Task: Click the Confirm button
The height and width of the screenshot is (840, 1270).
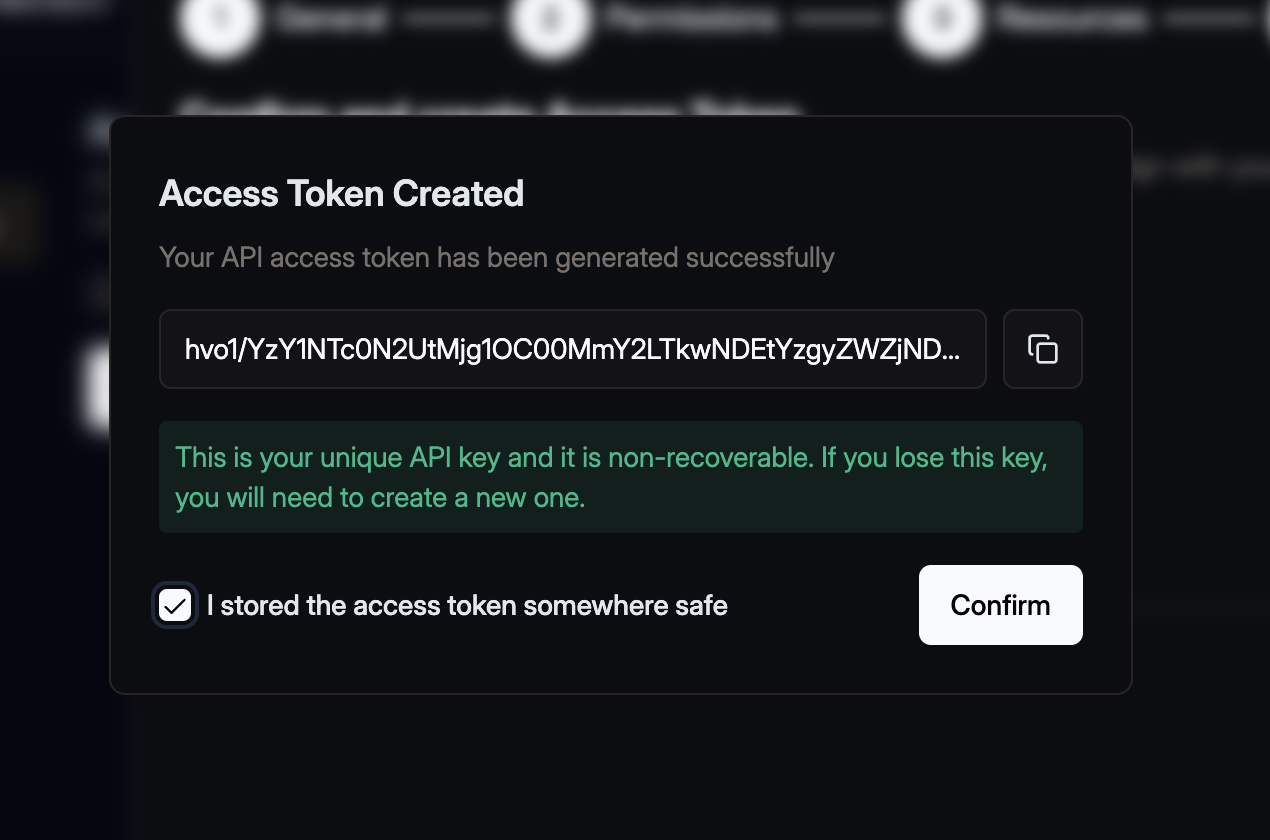Action: (1000, 604)
